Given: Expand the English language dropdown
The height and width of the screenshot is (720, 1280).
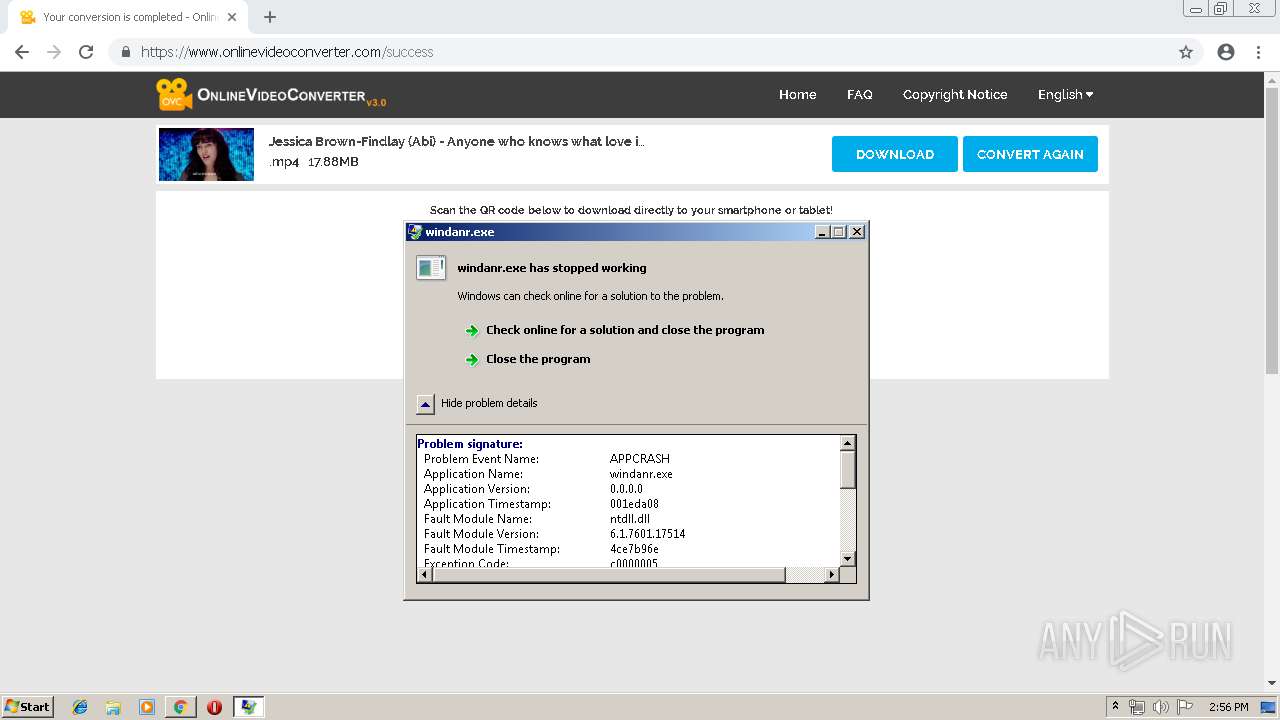Looking at the screenshot, I should pyautogui.click(x=1065, y=94).
